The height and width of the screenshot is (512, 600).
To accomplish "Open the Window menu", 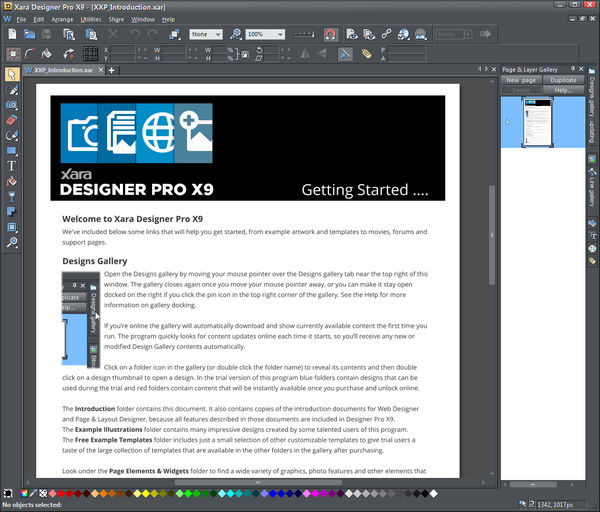I will point(143,20).
